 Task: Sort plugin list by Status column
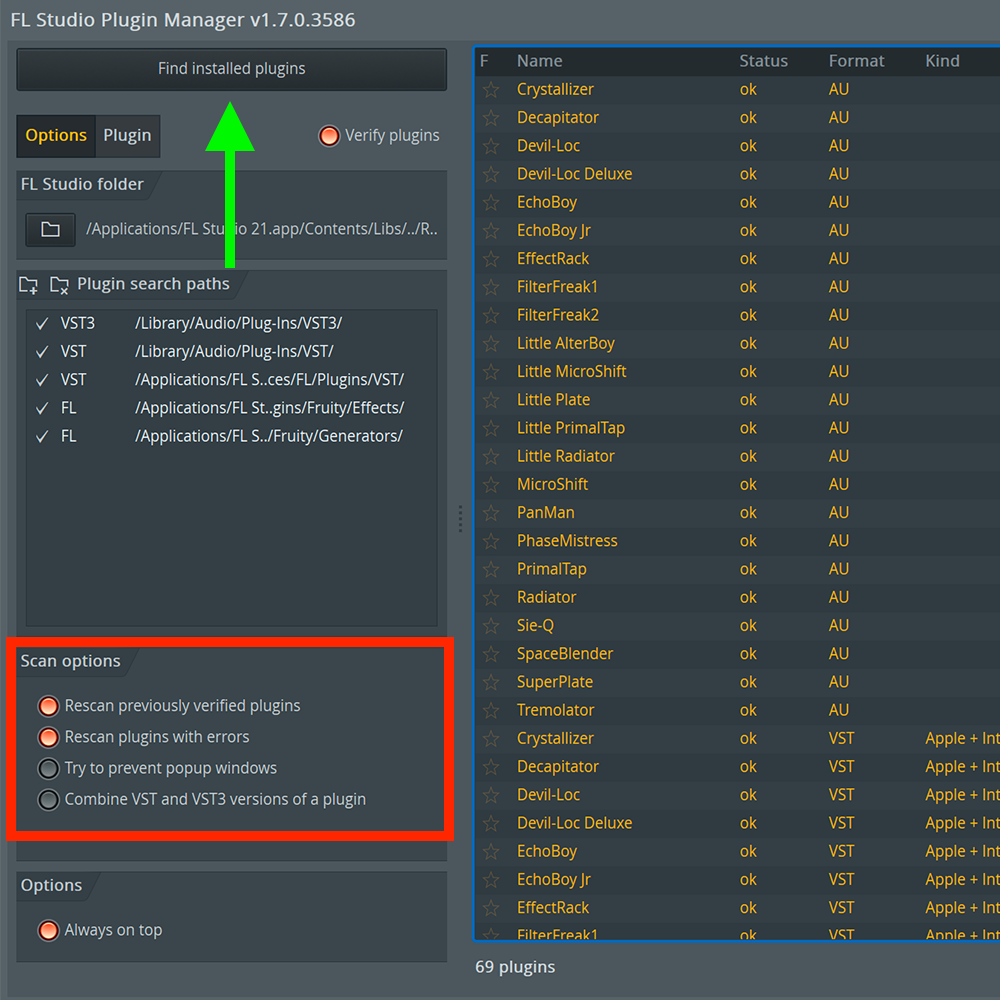(763, 61)
